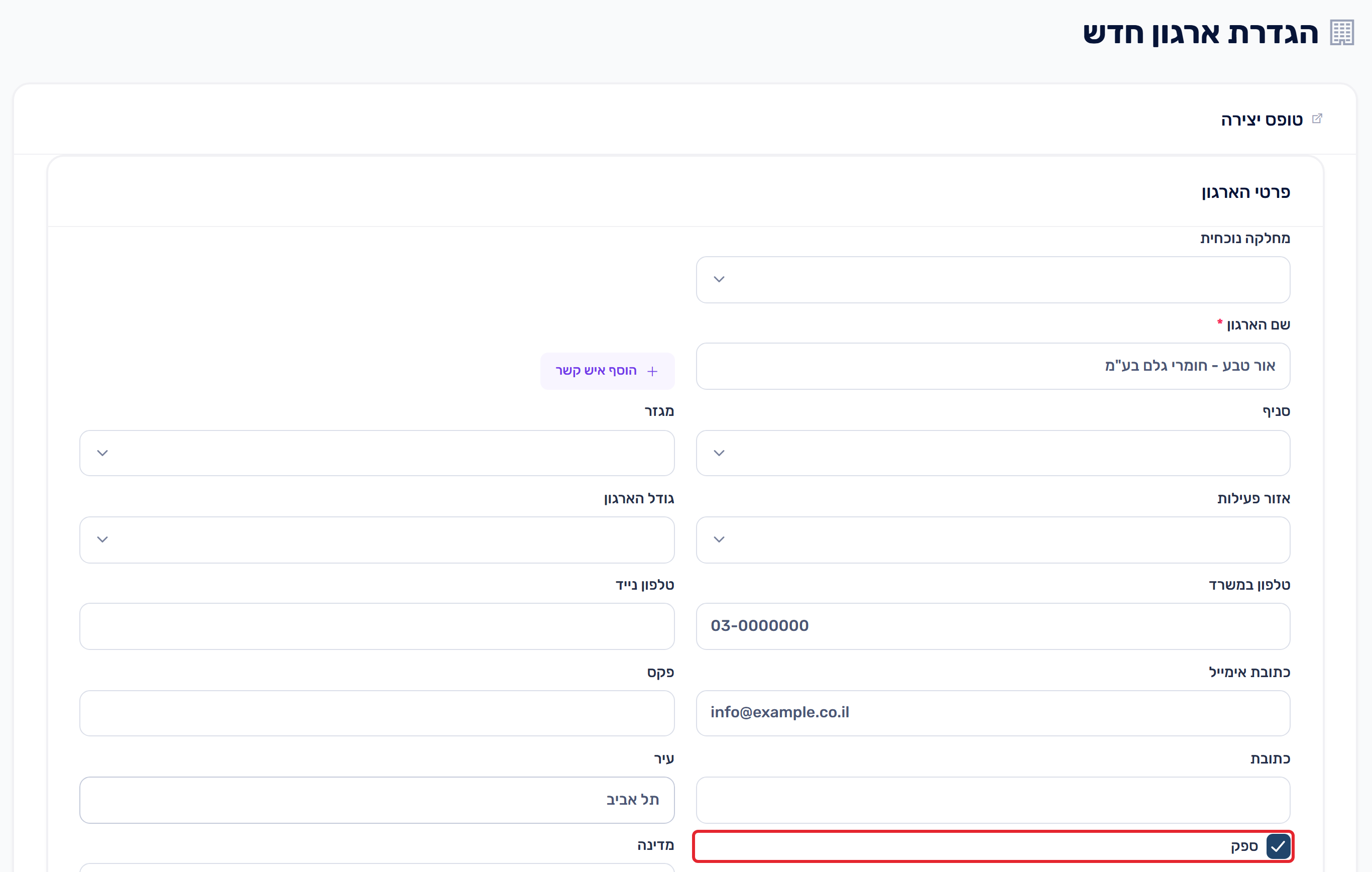Click the טלפון במשרד field

tap(993, 626)
